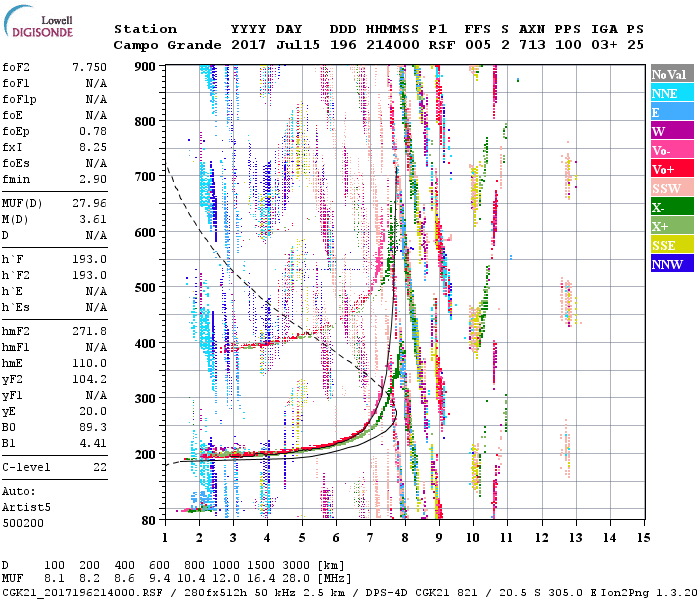Select the Vo- pink legend swatch
Viewport: 700px width, 600px height.
point(672,150)
